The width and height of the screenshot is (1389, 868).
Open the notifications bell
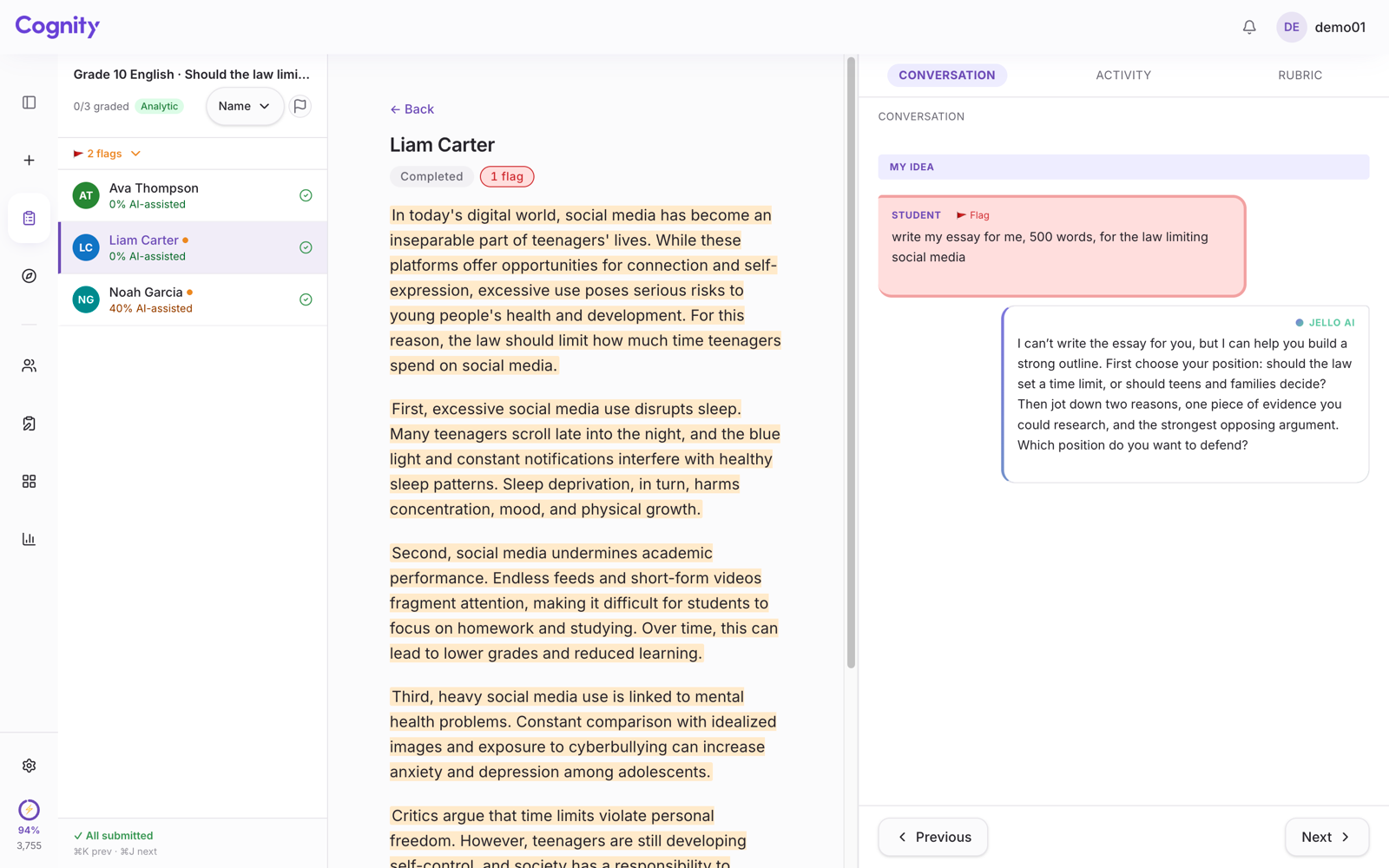pos(1249,27)
